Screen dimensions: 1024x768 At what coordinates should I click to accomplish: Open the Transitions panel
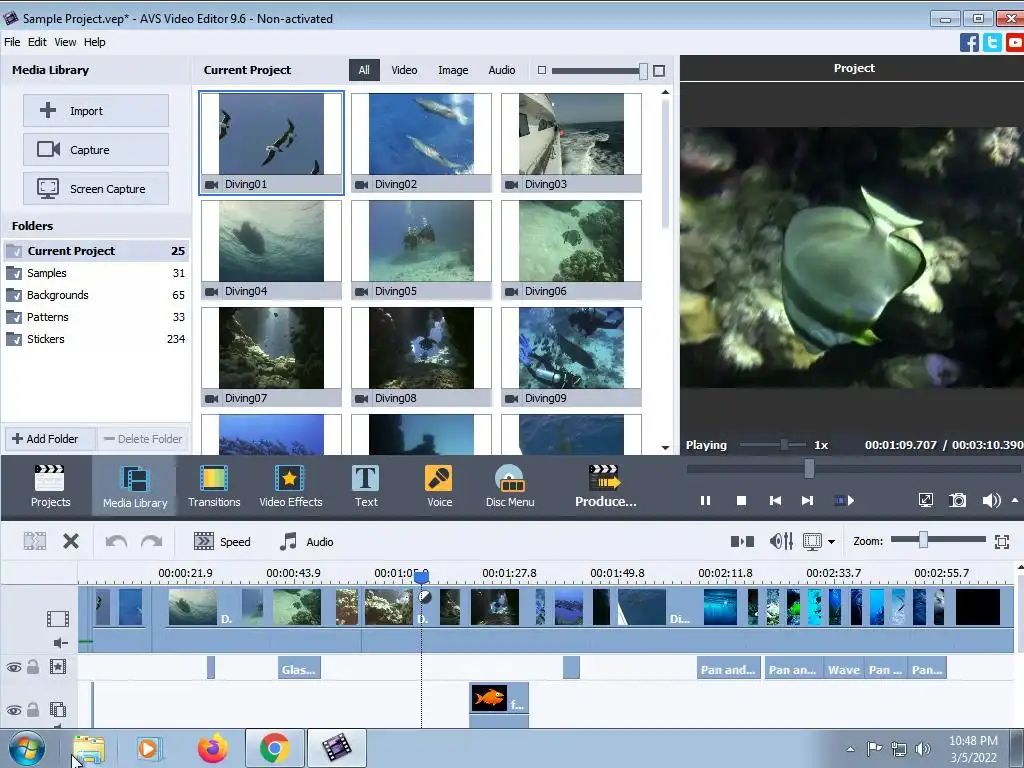click(214, 485)
